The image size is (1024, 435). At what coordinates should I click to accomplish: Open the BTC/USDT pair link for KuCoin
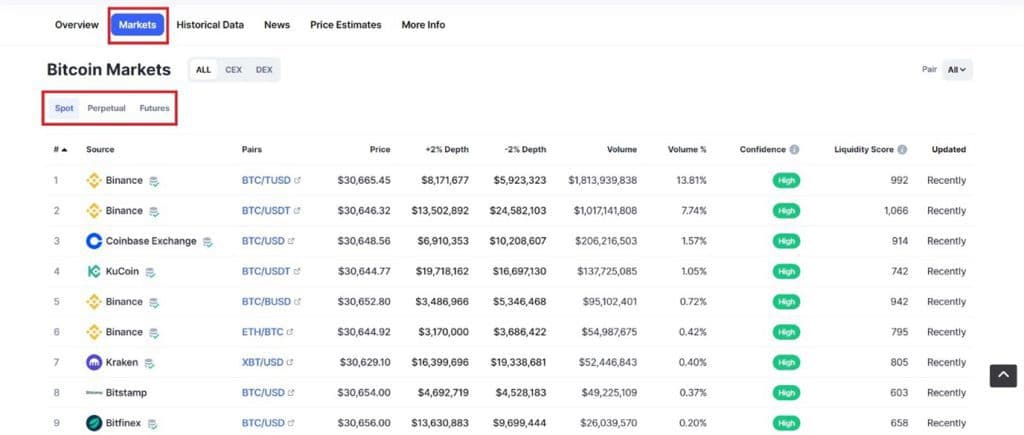(264, 271)
